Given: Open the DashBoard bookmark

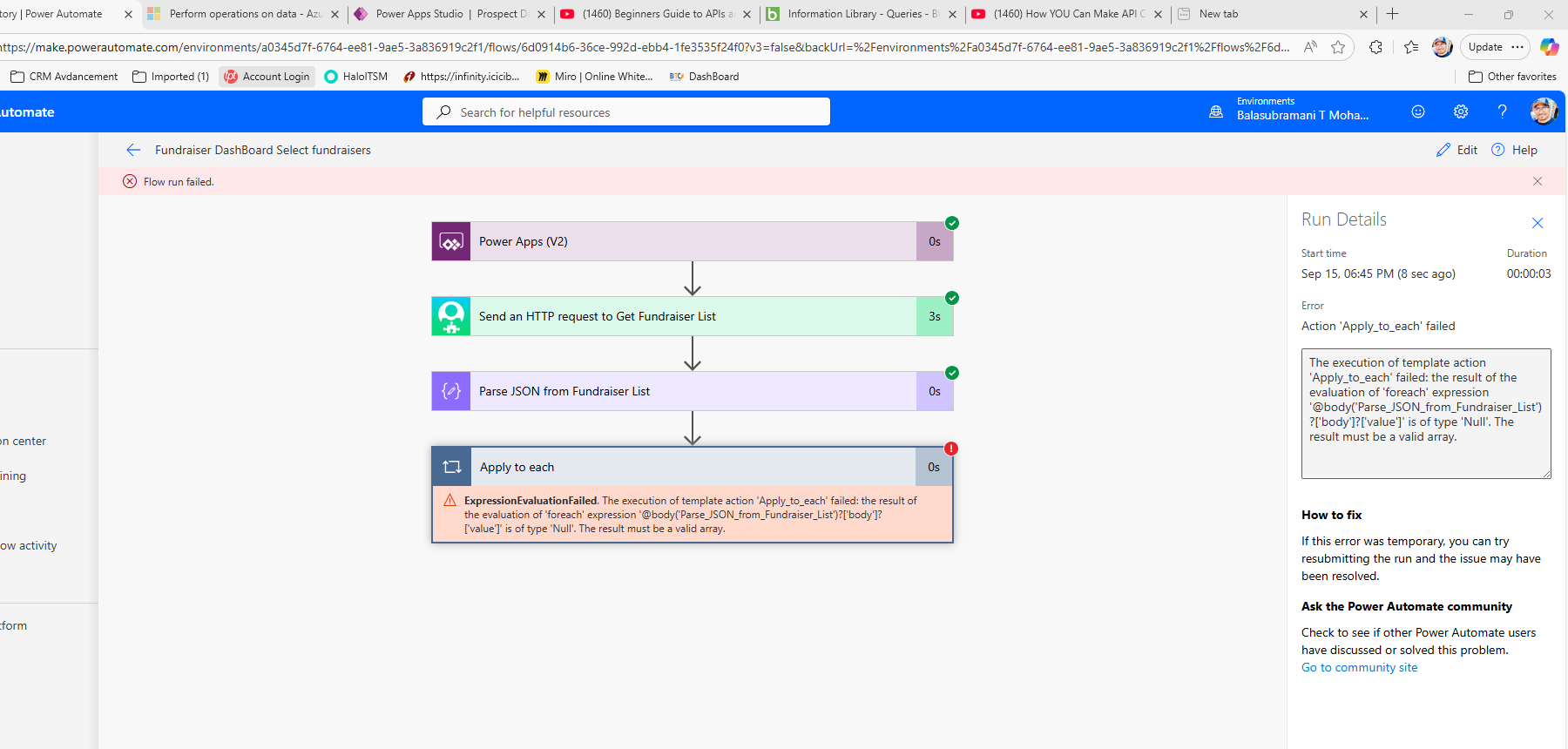Looking at the screenshot, I should 704,77.
